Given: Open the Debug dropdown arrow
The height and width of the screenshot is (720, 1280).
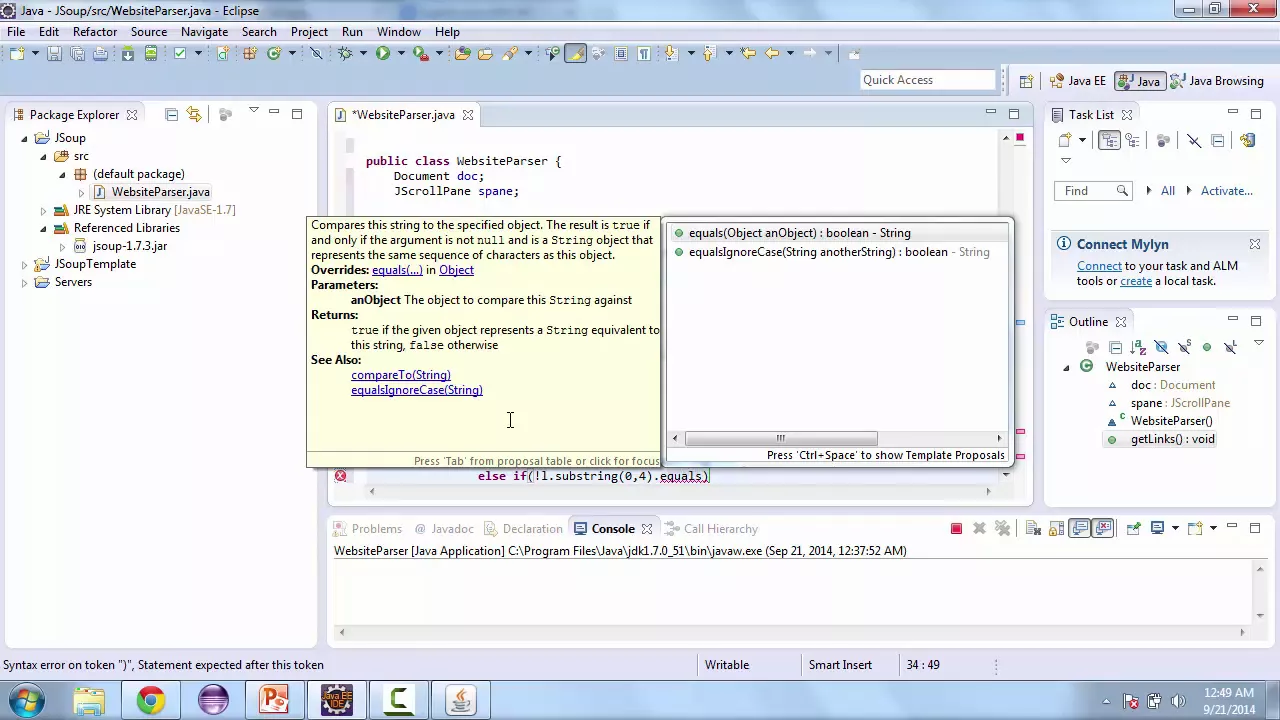Looking at the screenshot, I should tap(363, 53).
